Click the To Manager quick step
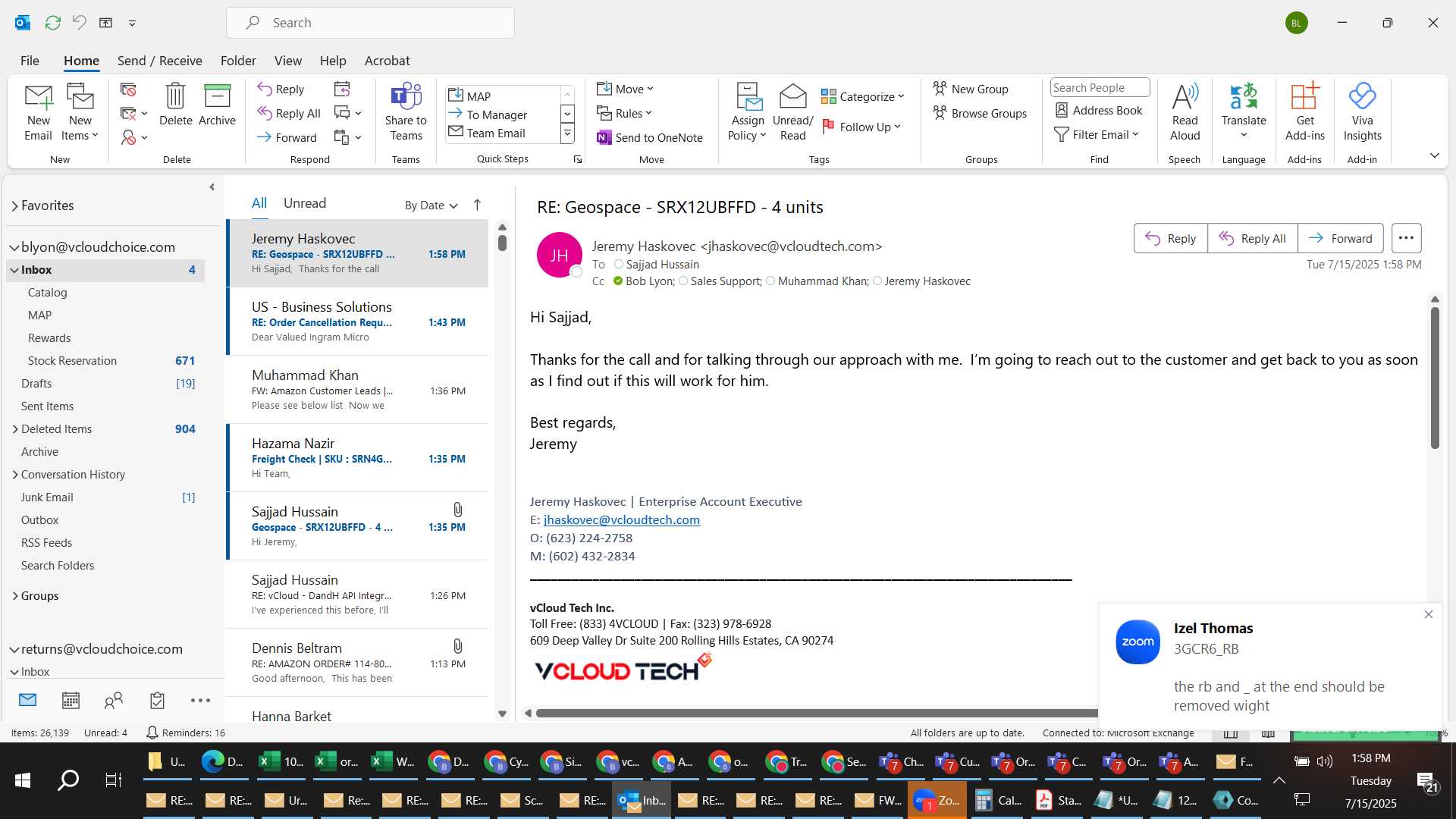This screenshot has height=819, width=1456. [488, 115]
